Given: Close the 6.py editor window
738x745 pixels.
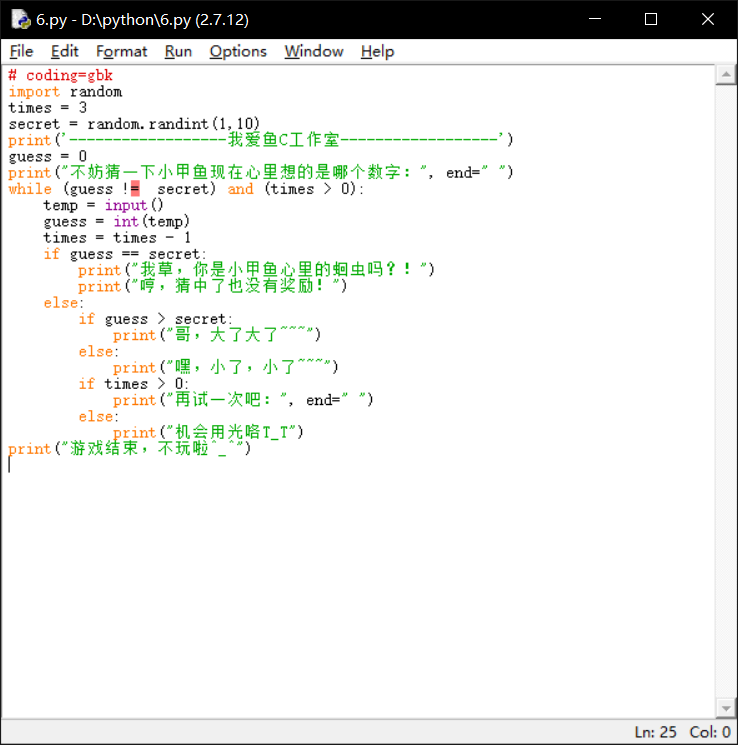Looking at the screenshot, I should pos(707,19).
